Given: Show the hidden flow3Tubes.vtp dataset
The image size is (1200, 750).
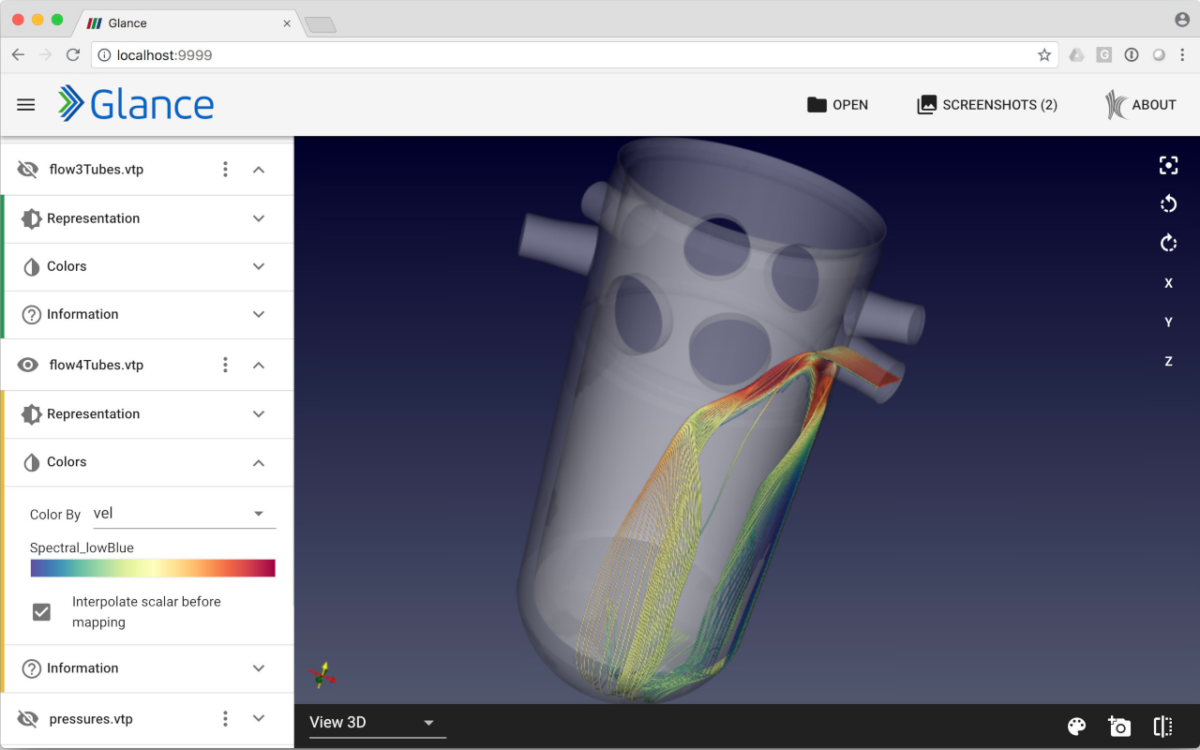Looking at the screenshot, I should coord(28,170).
